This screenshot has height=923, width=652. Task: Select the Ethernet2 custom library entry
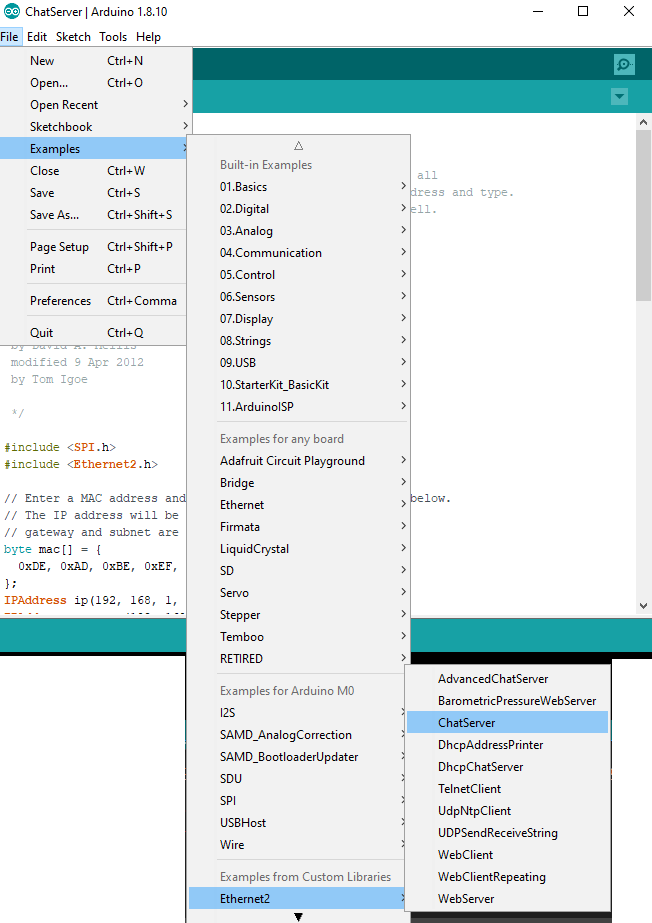click(x=298, y=899)
